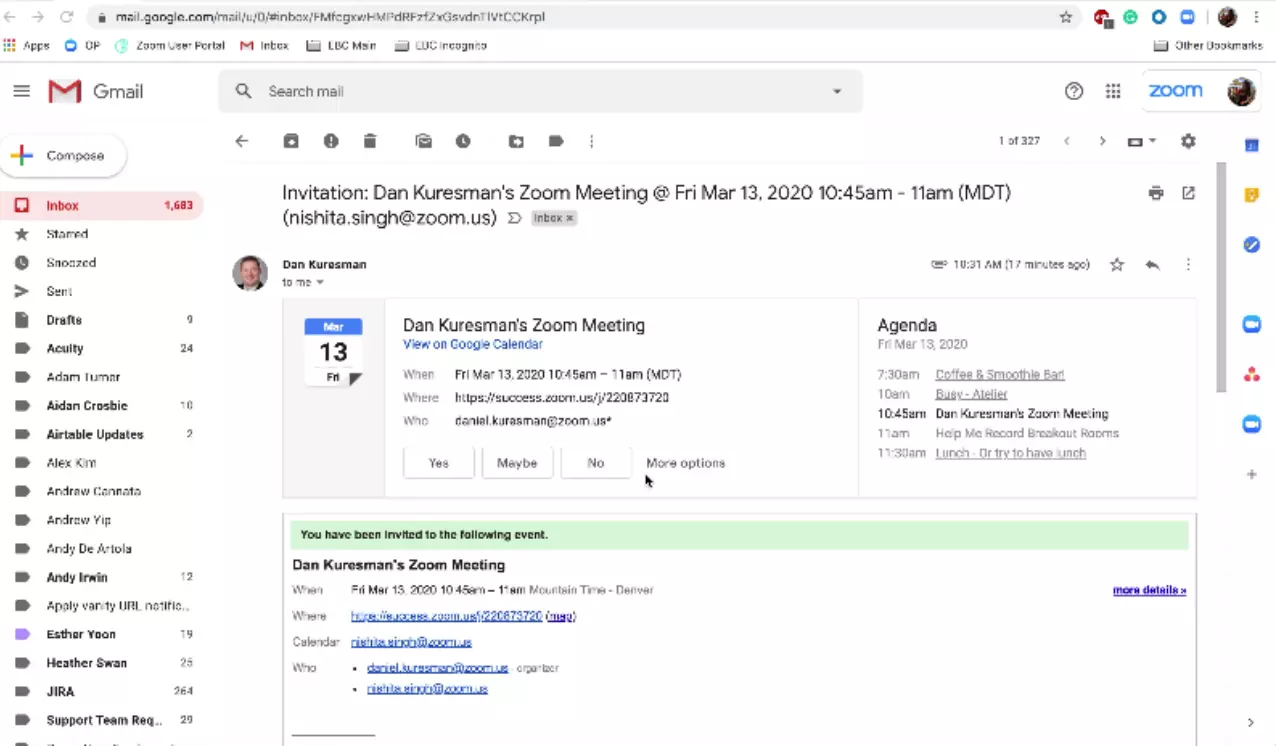Image resolution: width=1276 pixels, height=746 pixels.
Task: Click the more details link
Action: click(x=1149, y=590)
